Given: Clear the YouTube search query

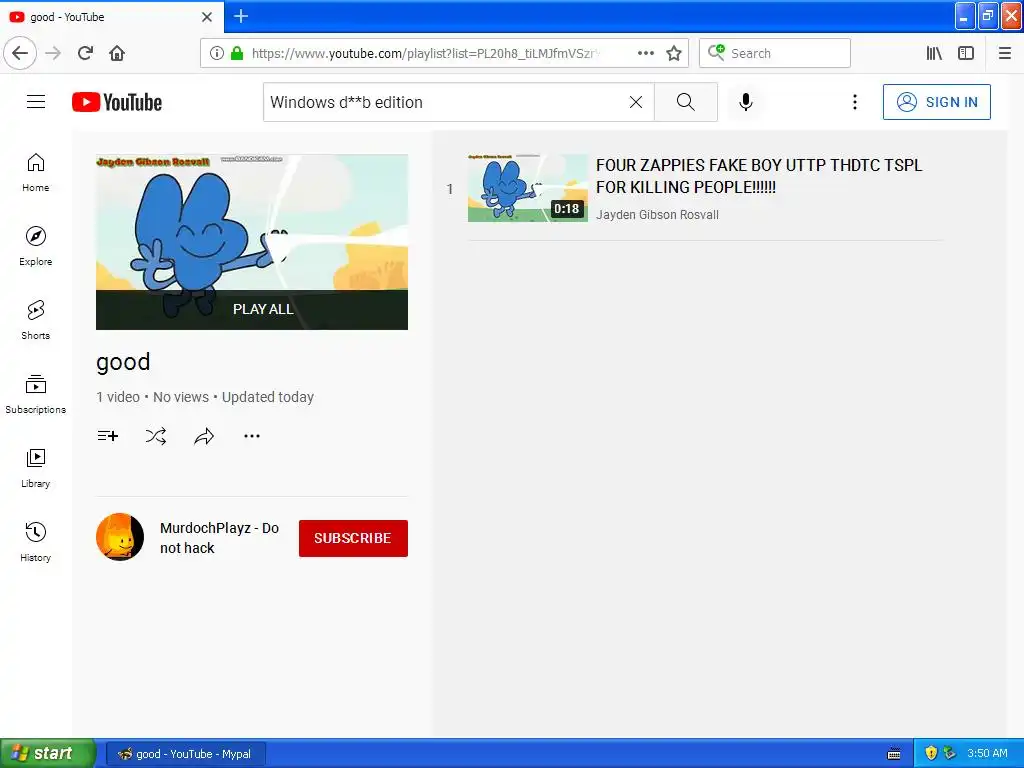Looking at the screenshot, I should pyautogui.click(x=635, y=102).
